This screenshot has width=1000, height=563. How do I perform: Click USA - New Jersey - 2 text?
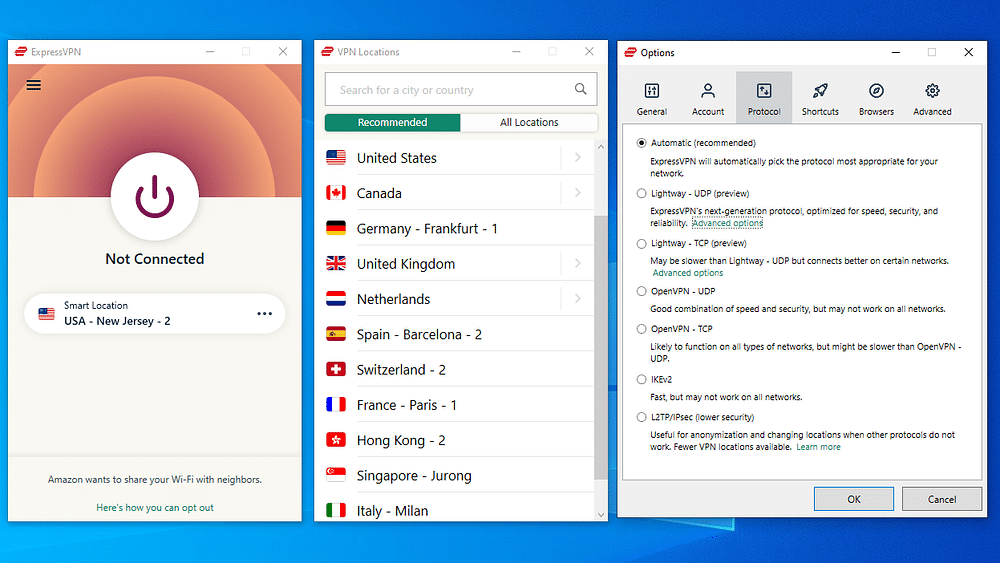click(117, 321)
